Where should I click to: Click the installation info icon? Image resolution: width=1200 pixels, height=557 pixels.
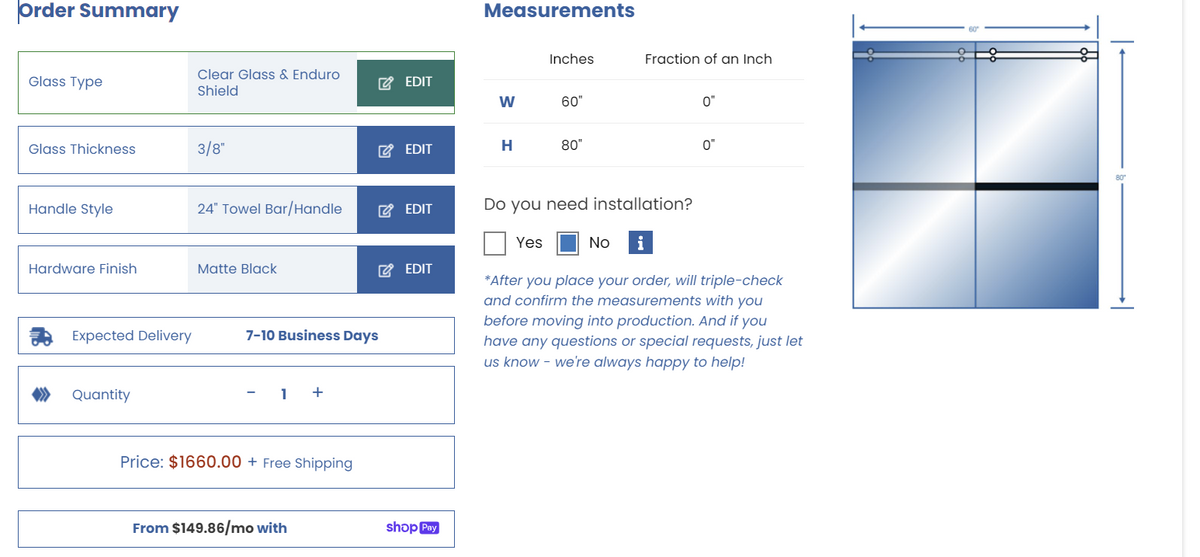point(641,242)
